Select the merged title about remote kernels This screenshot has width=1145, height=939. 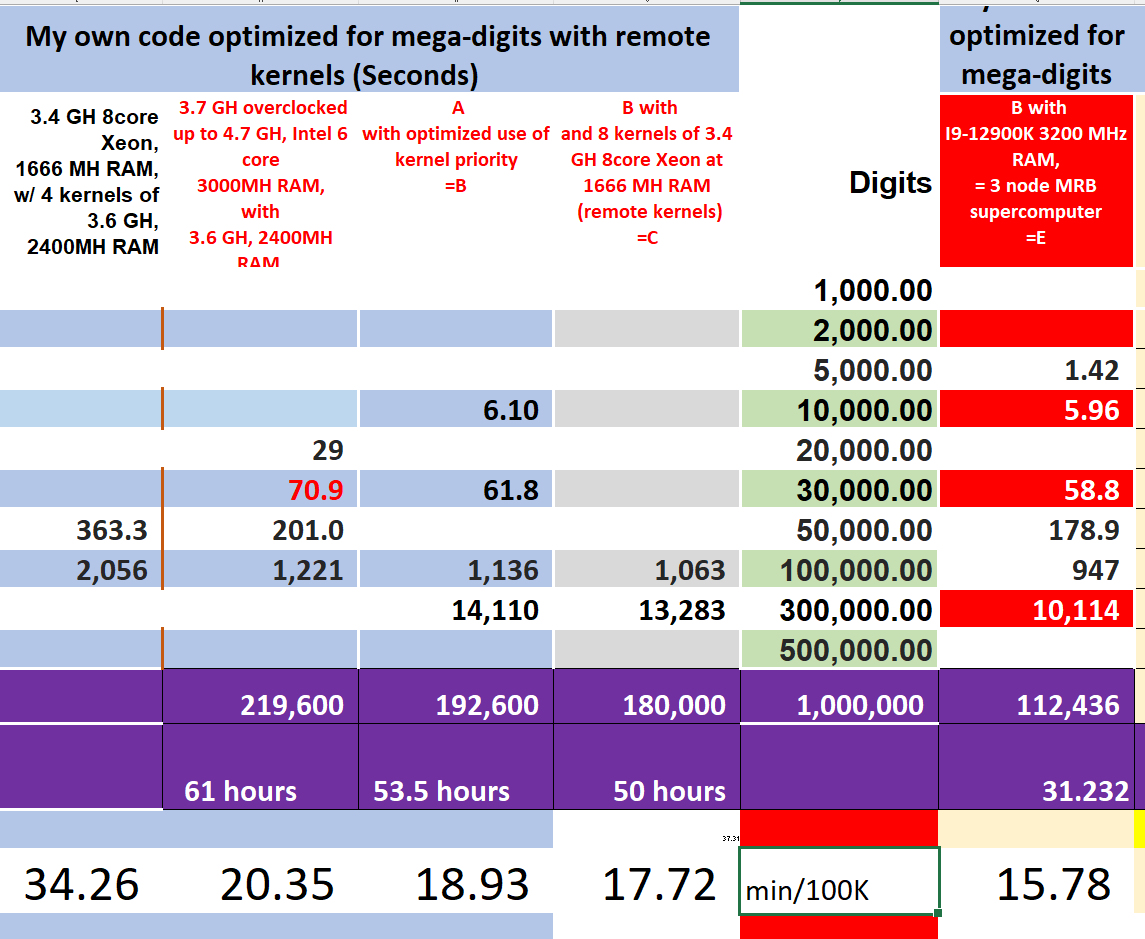pyautogui.click(x=368, y=55)
